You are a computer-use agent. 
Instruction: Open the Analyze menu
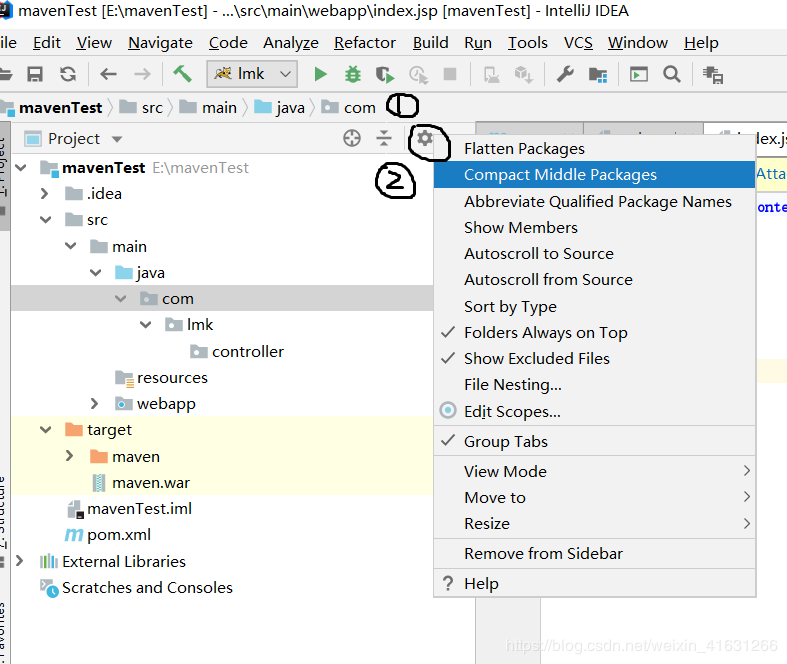(291, 43)
